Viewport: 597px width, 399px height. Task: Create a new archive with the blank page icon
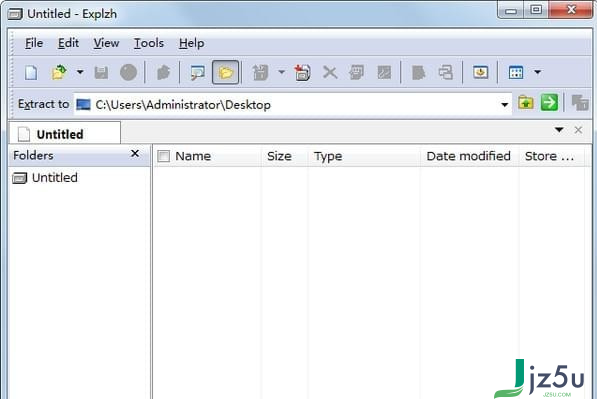(31, 72)
